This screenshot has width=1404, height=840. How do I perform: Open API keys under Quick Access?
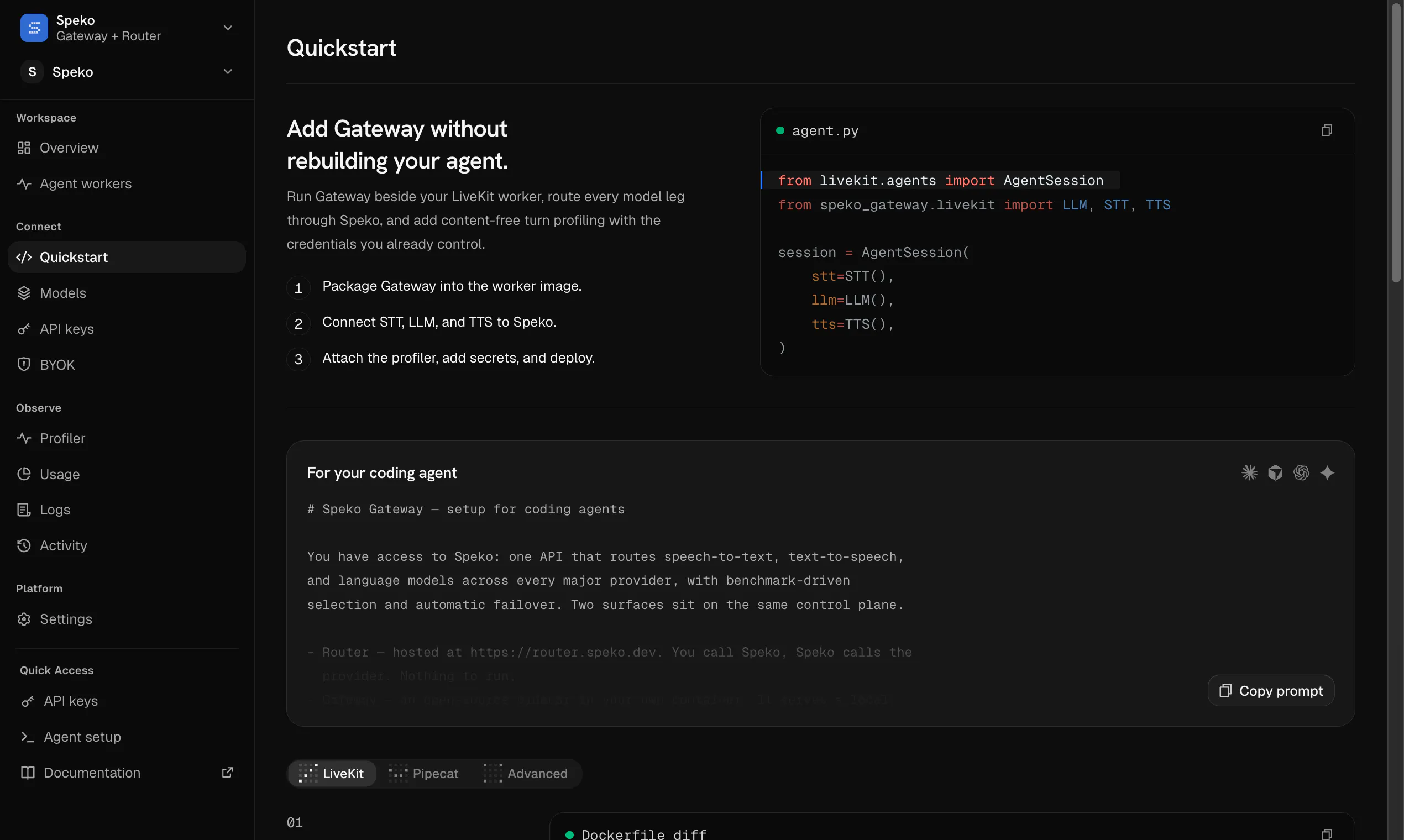point(127,701)
